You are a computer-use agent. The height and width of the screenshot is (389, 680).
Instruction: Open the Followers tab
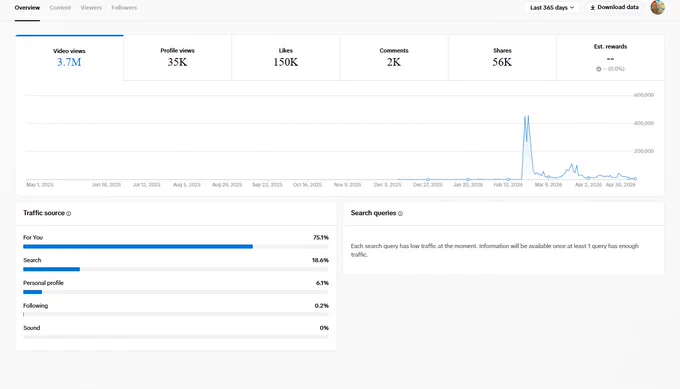124,8
